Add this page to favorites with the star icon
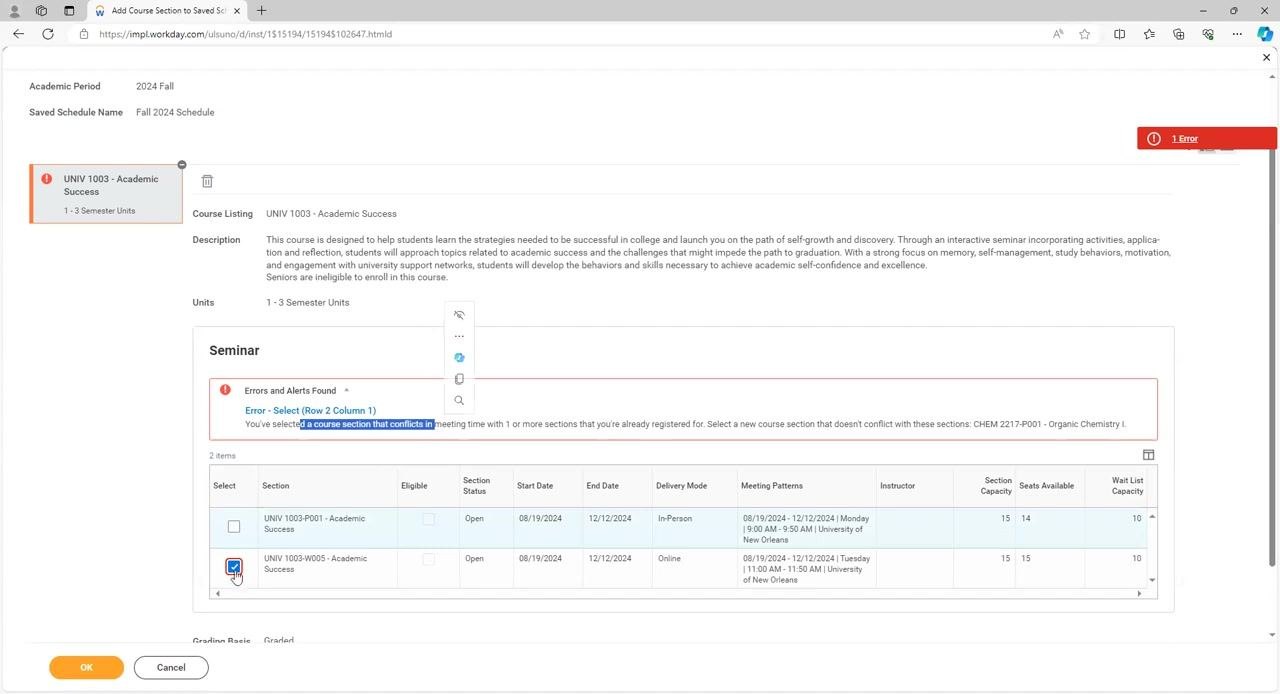The width and height of the screenshot is (1280, 694). (1085, 34)
